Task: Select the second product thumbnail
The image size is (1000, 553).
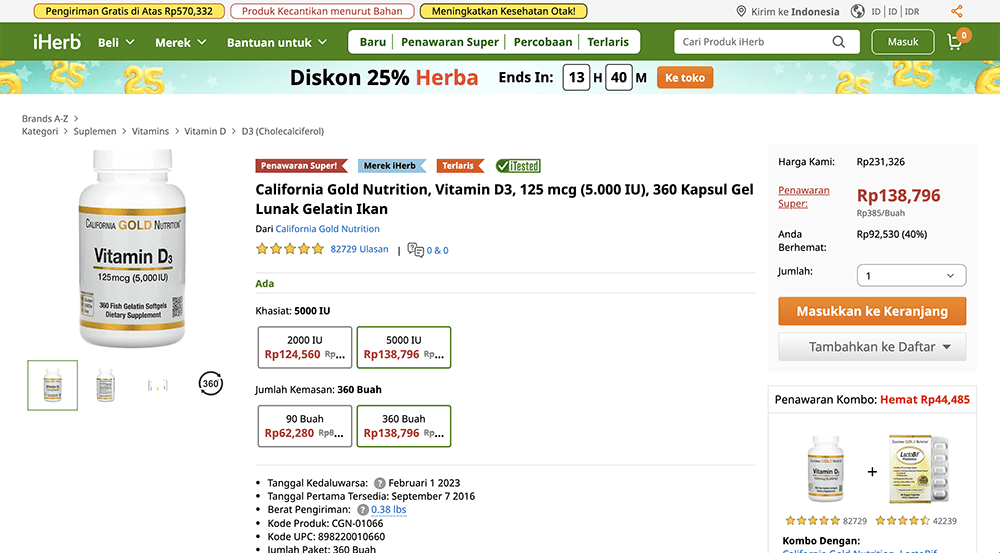Action: pos(105,385)
